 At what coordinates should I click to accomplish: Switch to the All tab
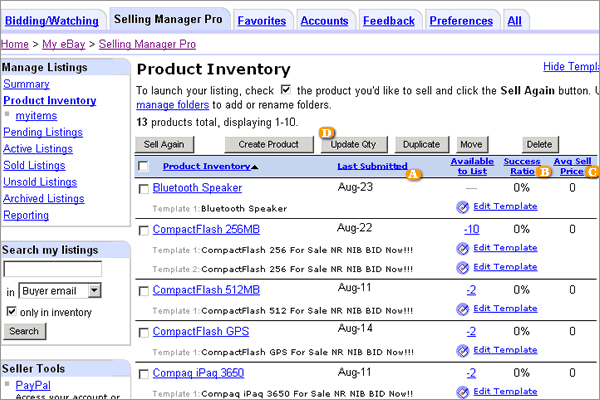pos(514,21)
